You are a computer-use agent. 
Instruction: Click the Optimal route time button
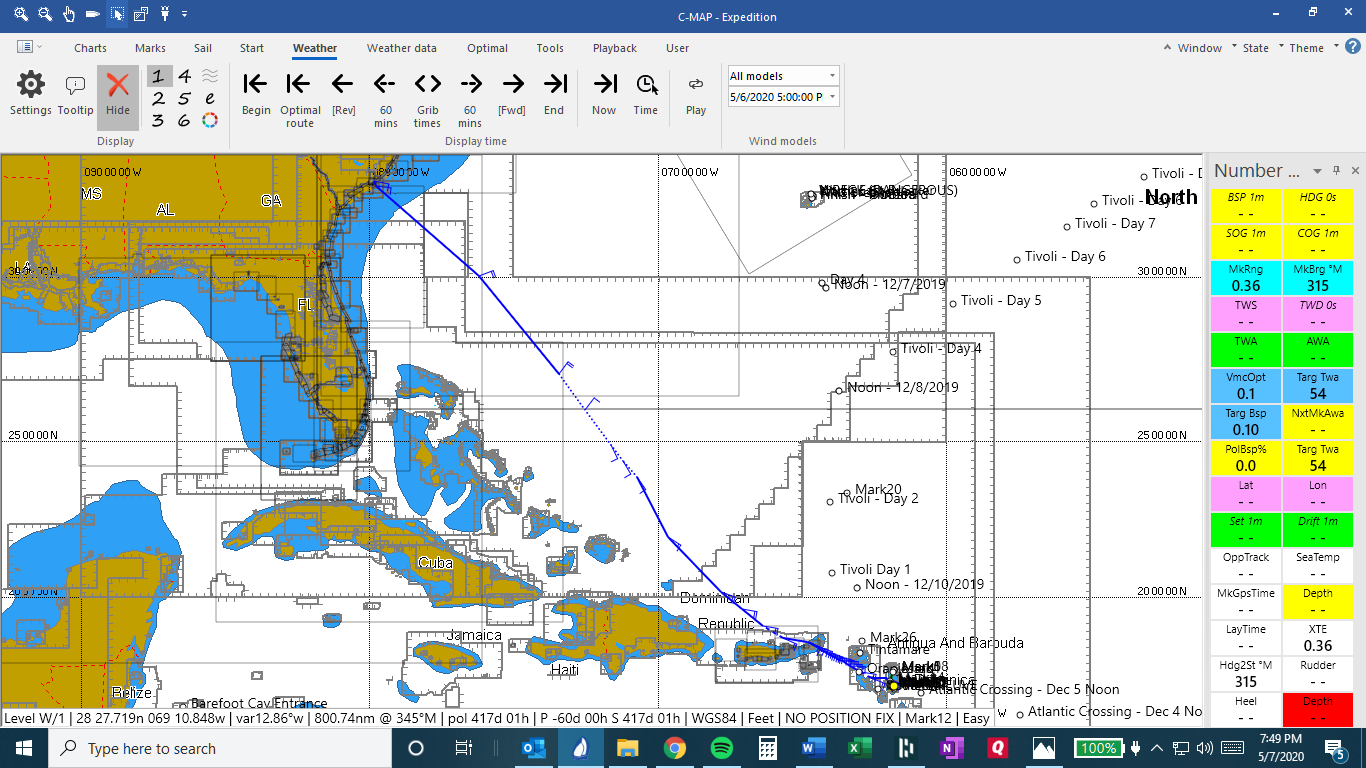click(299, 95)
